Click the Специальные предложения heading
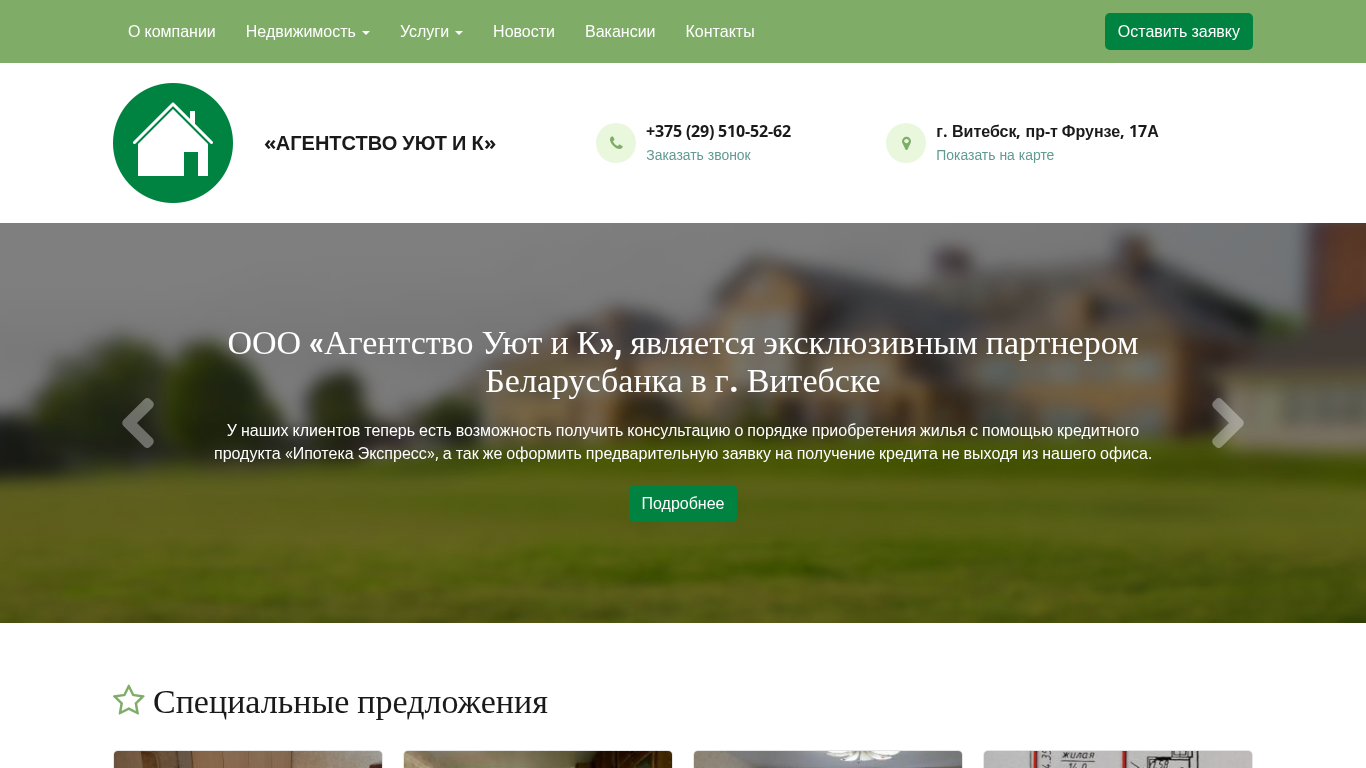The height and width of the screenshot is (768, 1366). [350, 701]
